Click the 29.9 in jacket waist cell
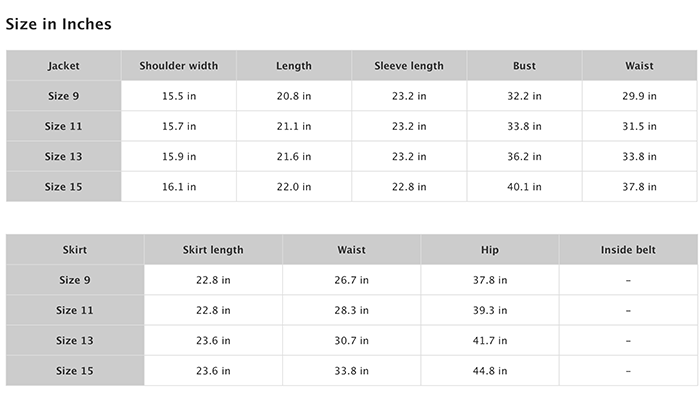Image resolution: width=700 pixels, height=400 pixels. (639, 96)
